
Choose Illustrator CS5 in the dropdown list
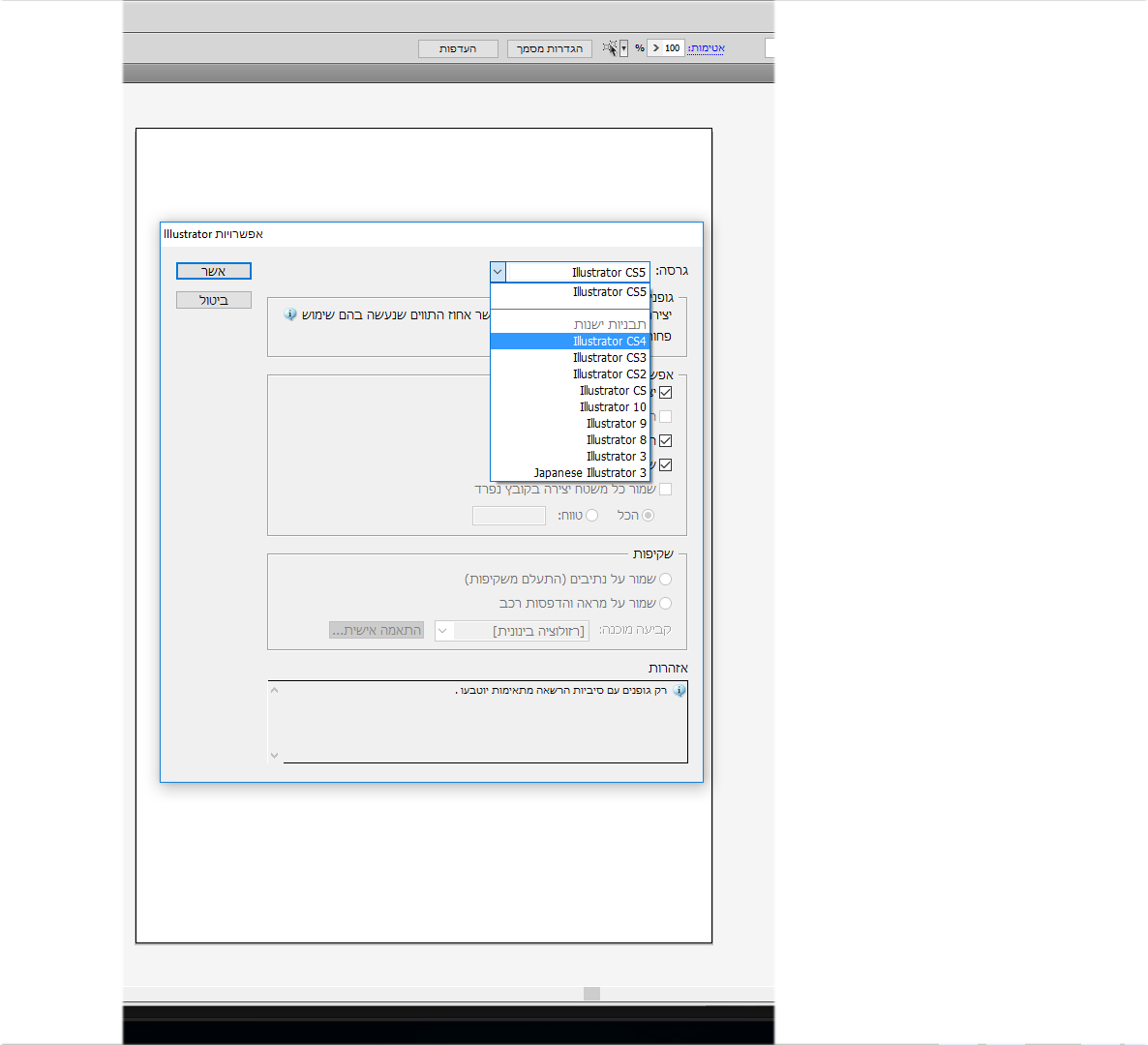click(569, 292)
